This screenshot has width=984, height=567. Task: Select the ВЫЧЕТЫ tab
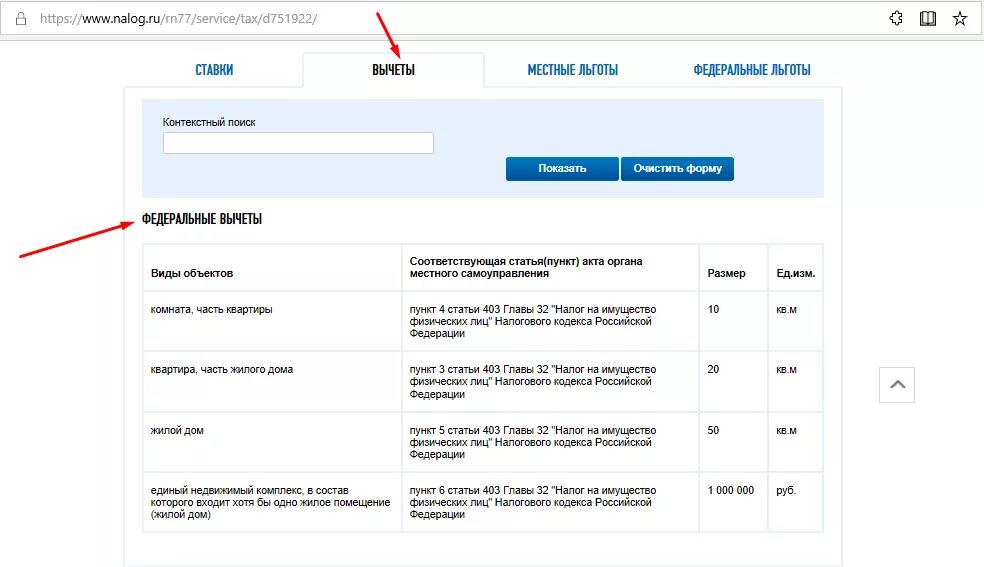click(x=393, y=70)
